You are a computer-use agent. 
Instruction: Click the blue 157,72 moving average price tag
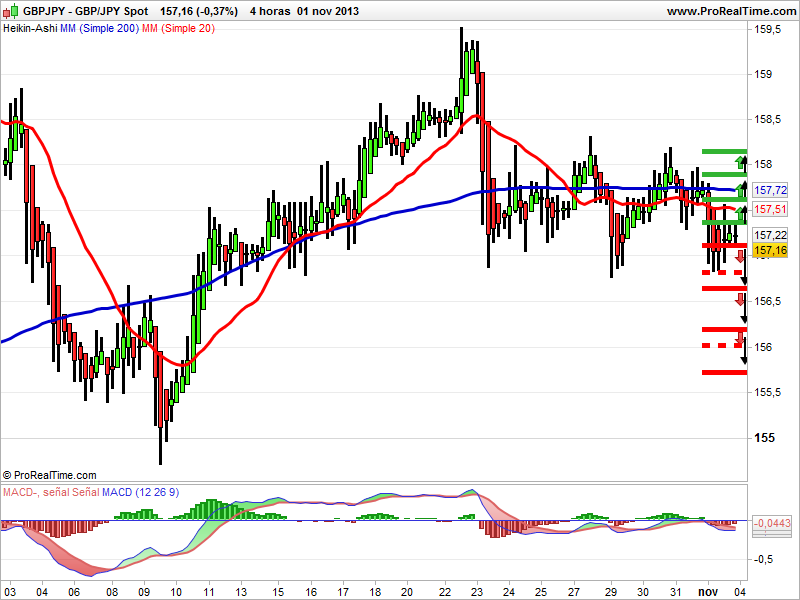point(770,190)
